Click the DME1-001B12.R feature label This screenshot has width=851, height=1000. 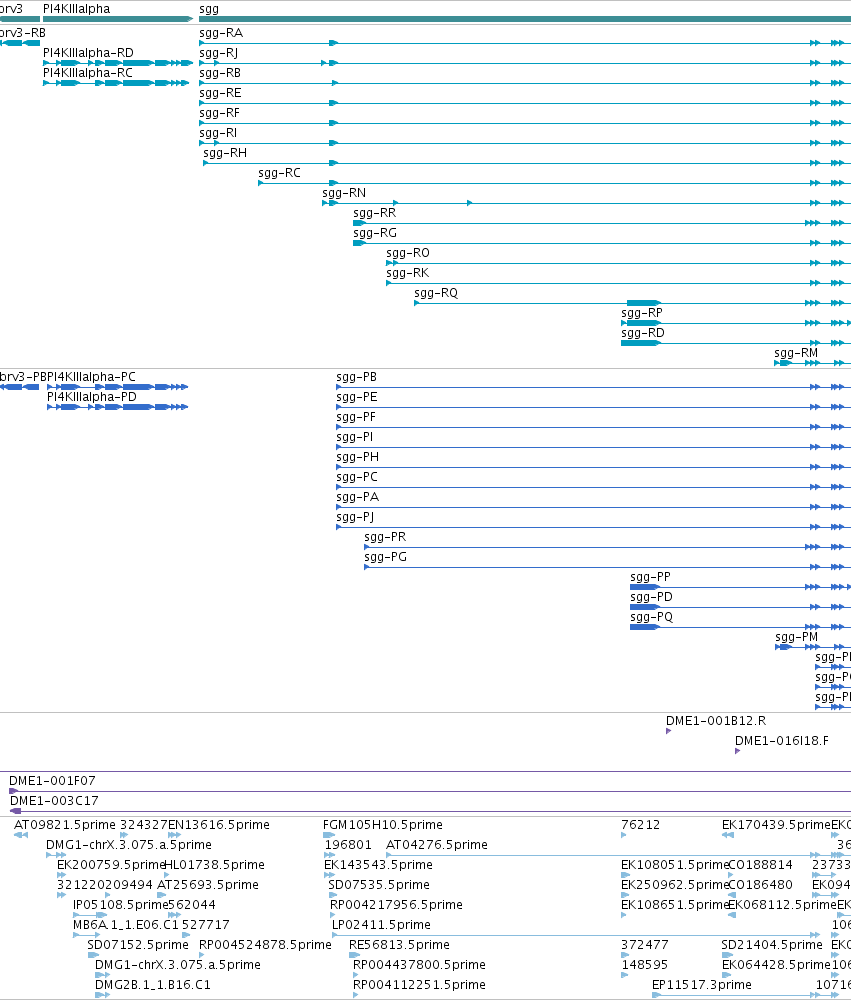coord(716,721)
